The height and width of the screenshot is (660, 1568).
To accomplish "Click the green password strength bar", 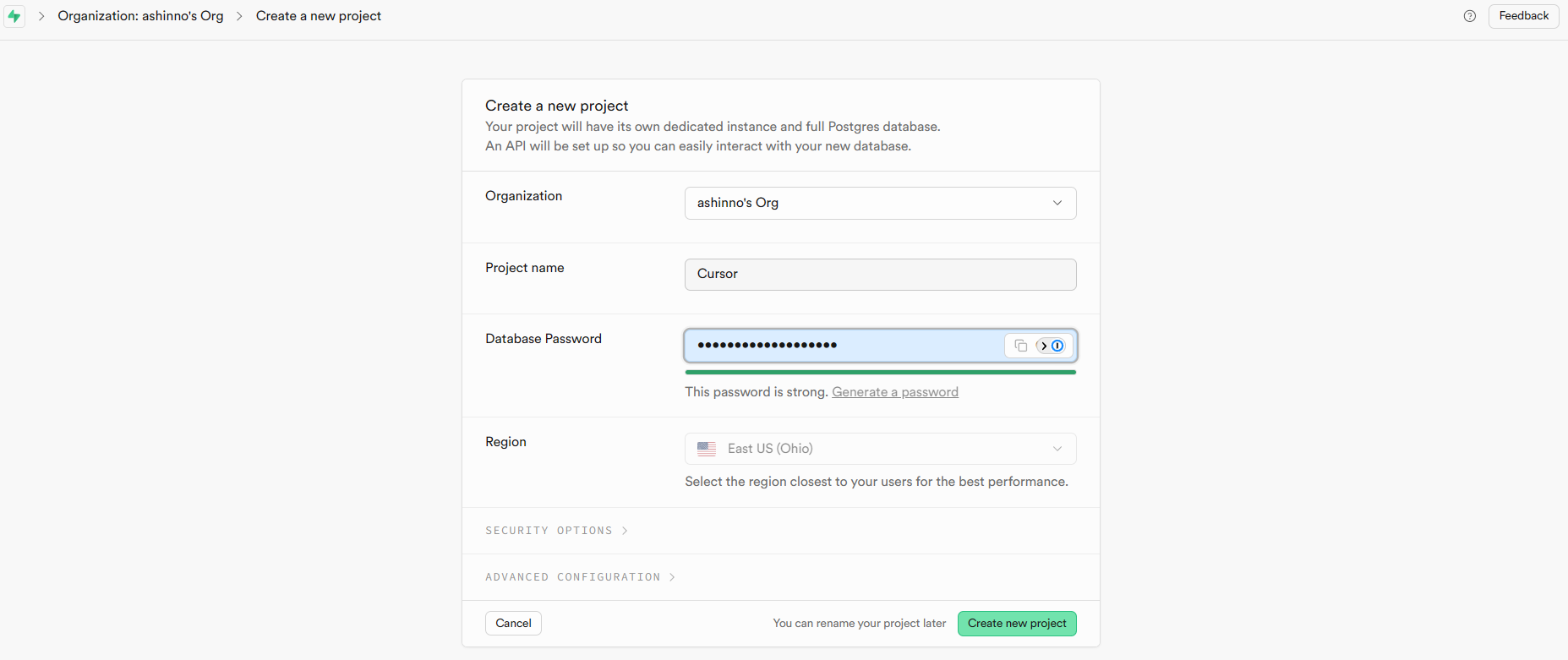I will point(880,372).
